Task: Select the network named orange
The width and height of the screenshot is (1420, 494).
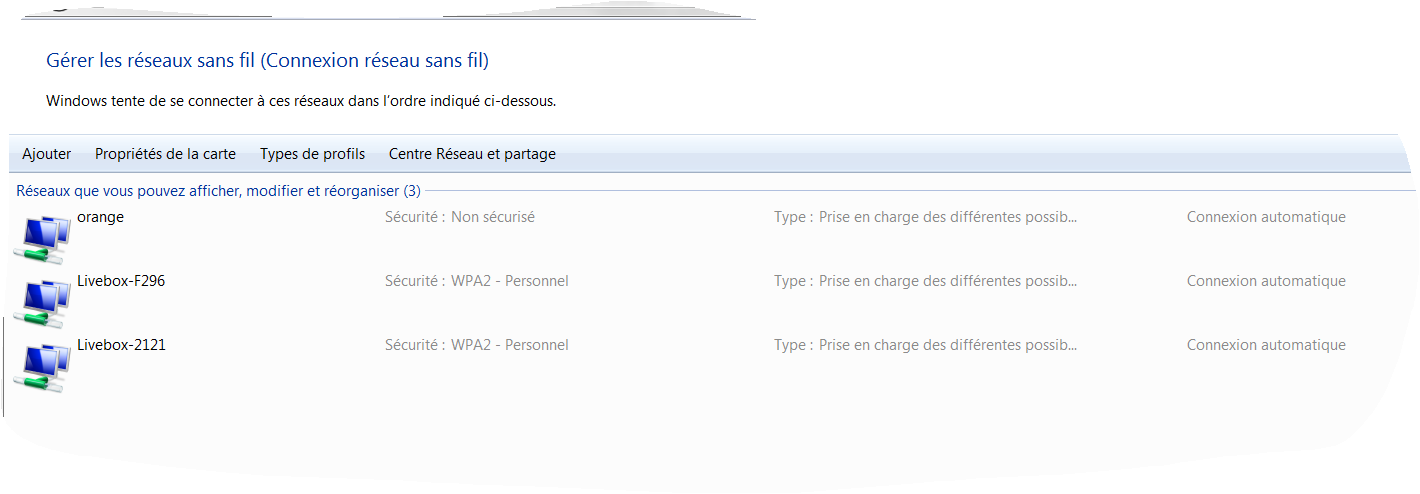Action: (100, 217)
